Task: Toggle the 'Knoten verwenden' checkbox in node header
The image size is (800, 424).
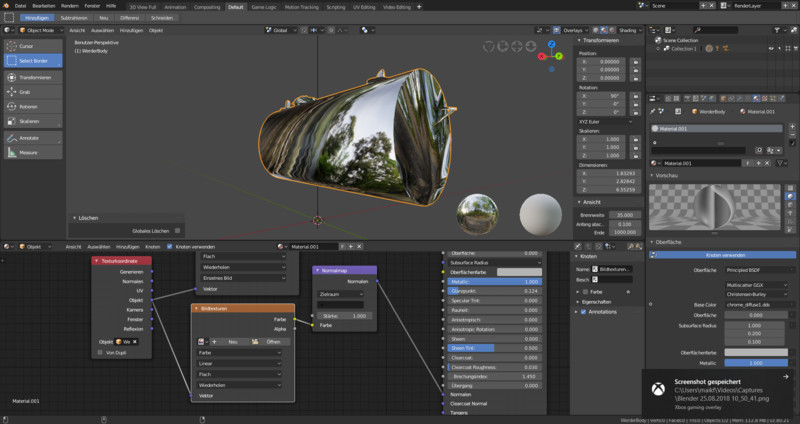Action: [x=171, y=246]
